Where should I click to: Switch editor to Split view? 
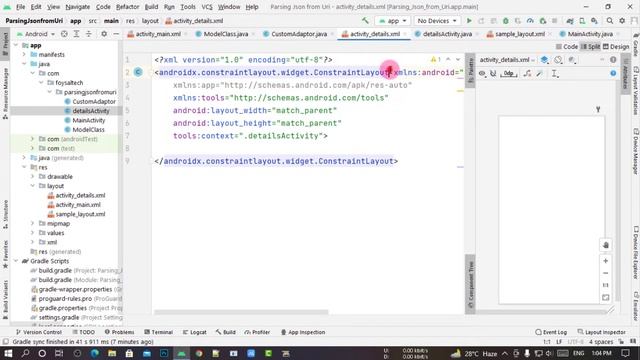590,47
